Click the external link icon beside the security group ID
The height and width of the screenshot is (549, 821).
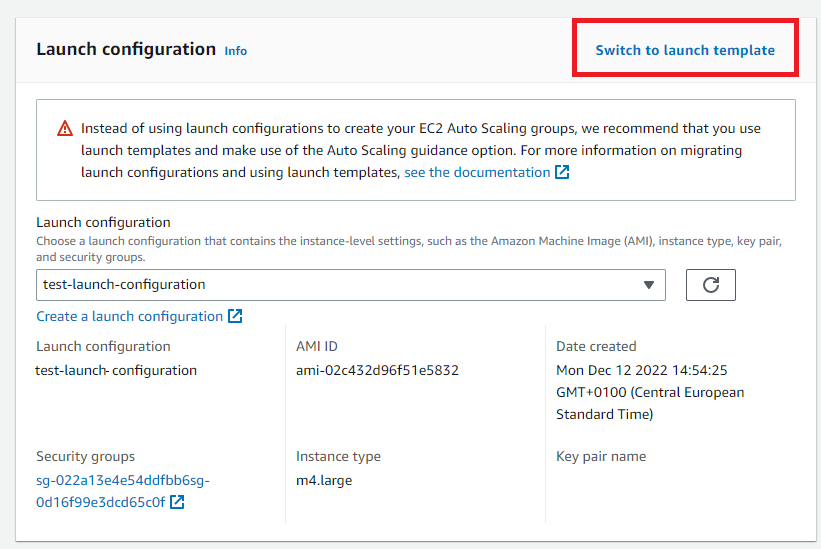(177, 502)
